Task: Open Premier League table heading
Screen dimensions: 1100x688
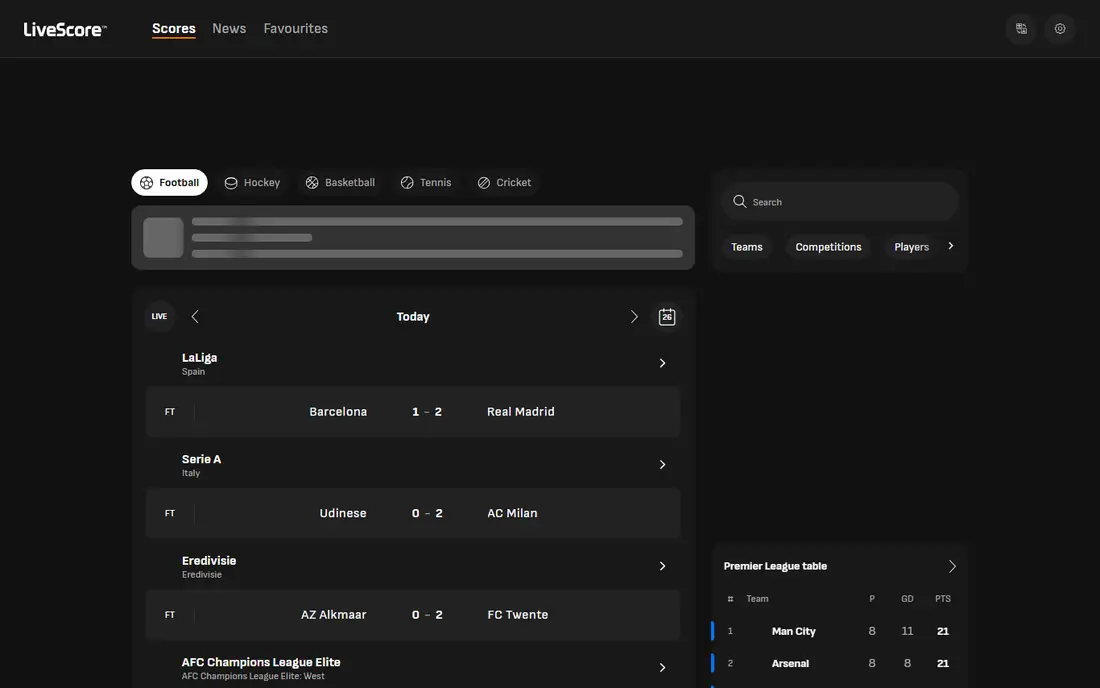Action: pos(775,566)
